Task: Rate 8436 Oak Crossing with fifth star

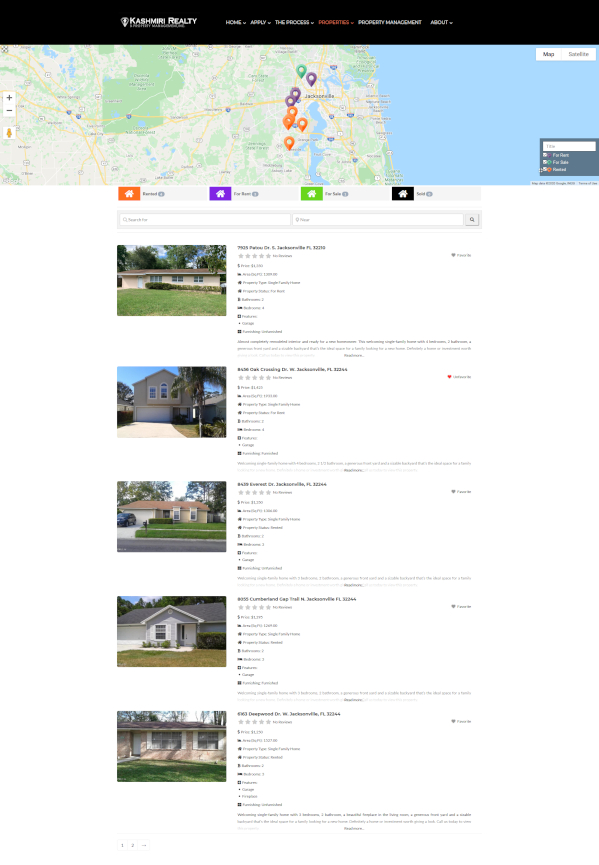Action: click(x=269, y=378)
